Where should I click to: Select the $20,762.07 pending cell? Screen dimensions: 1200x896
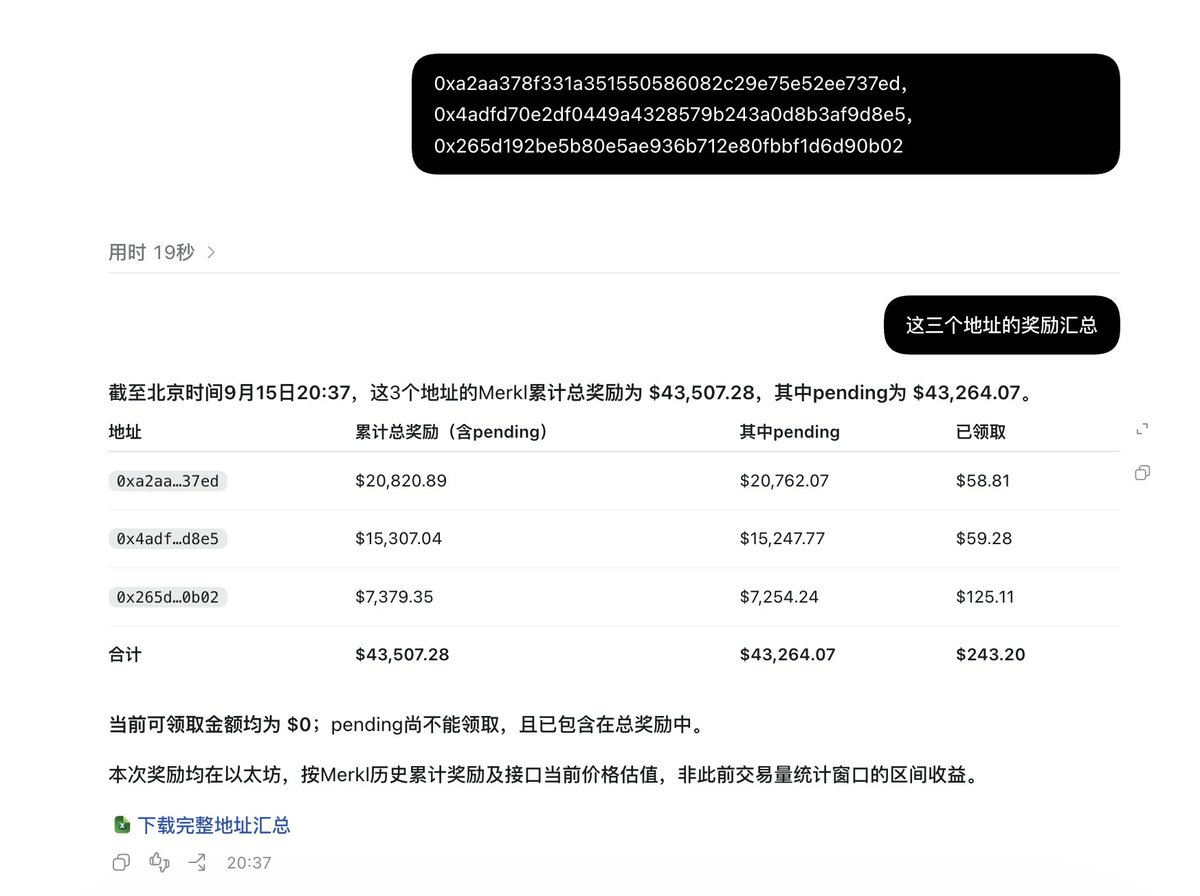pos(784,481)
